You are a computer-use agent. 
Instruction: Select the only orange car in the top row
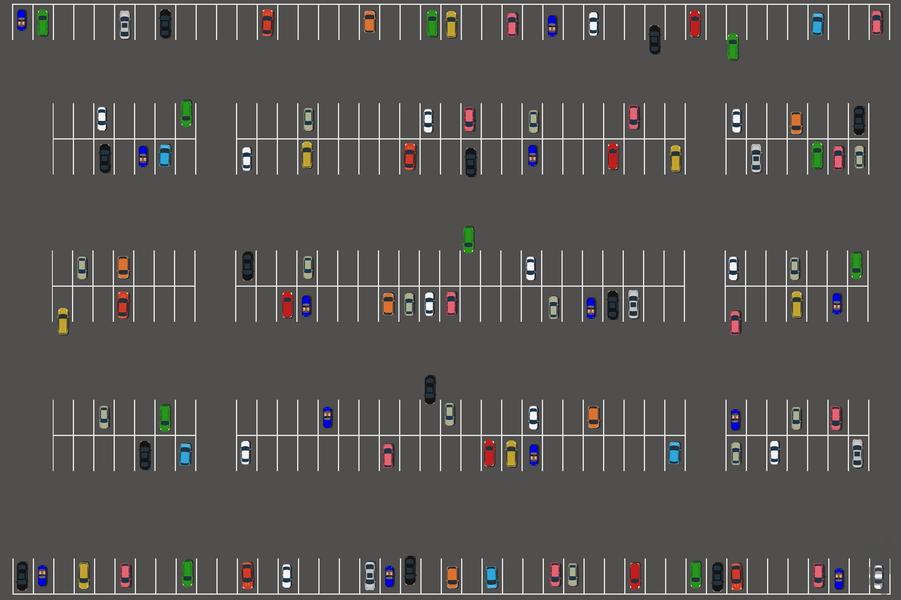369,21
